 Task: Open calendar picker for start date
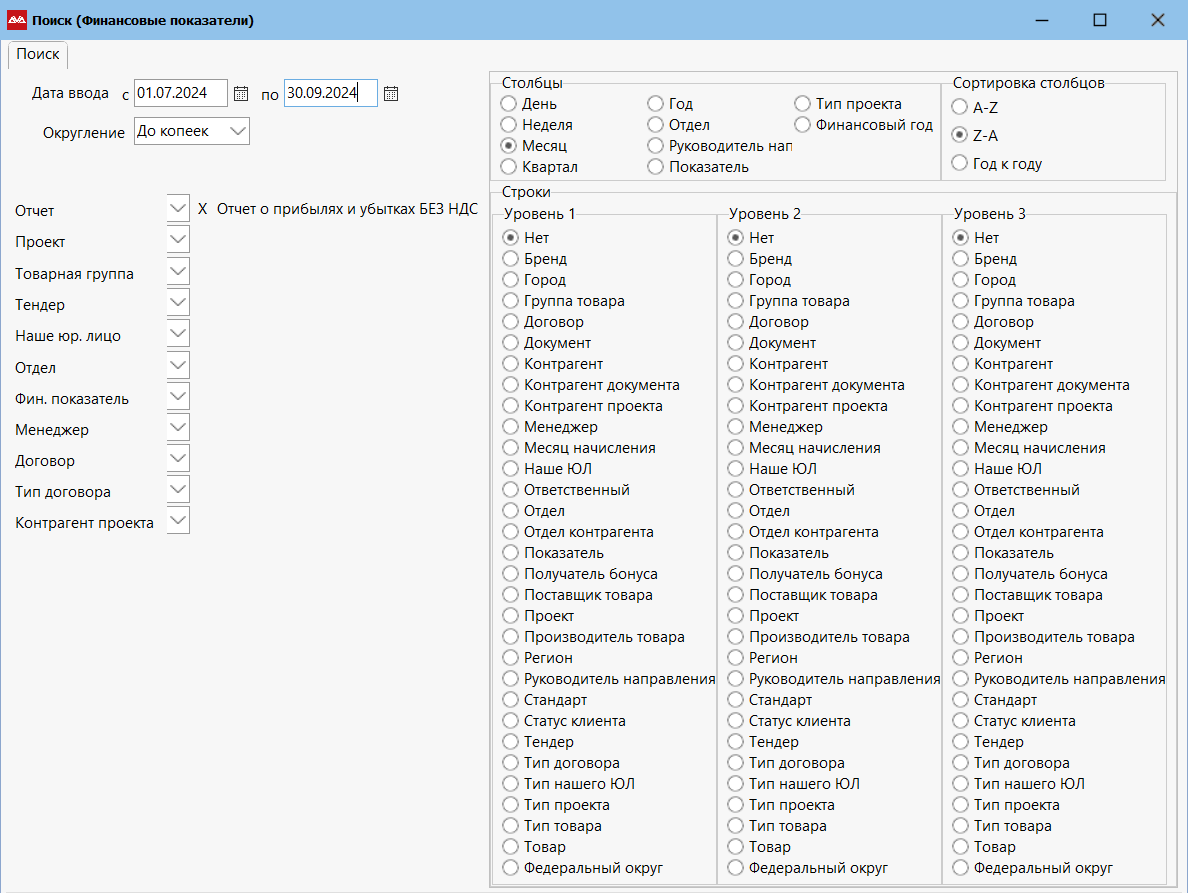click(241, 94)
